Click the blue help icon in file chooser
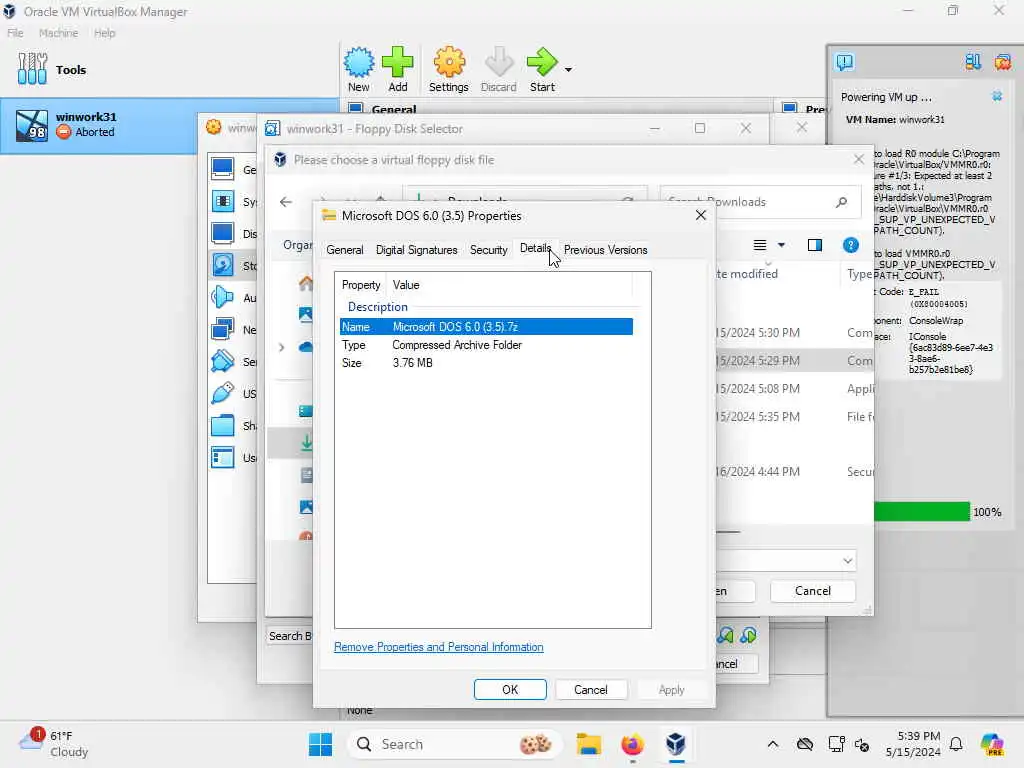The image size is (1024, 768). pyautogui.click(x=850, y=246)
